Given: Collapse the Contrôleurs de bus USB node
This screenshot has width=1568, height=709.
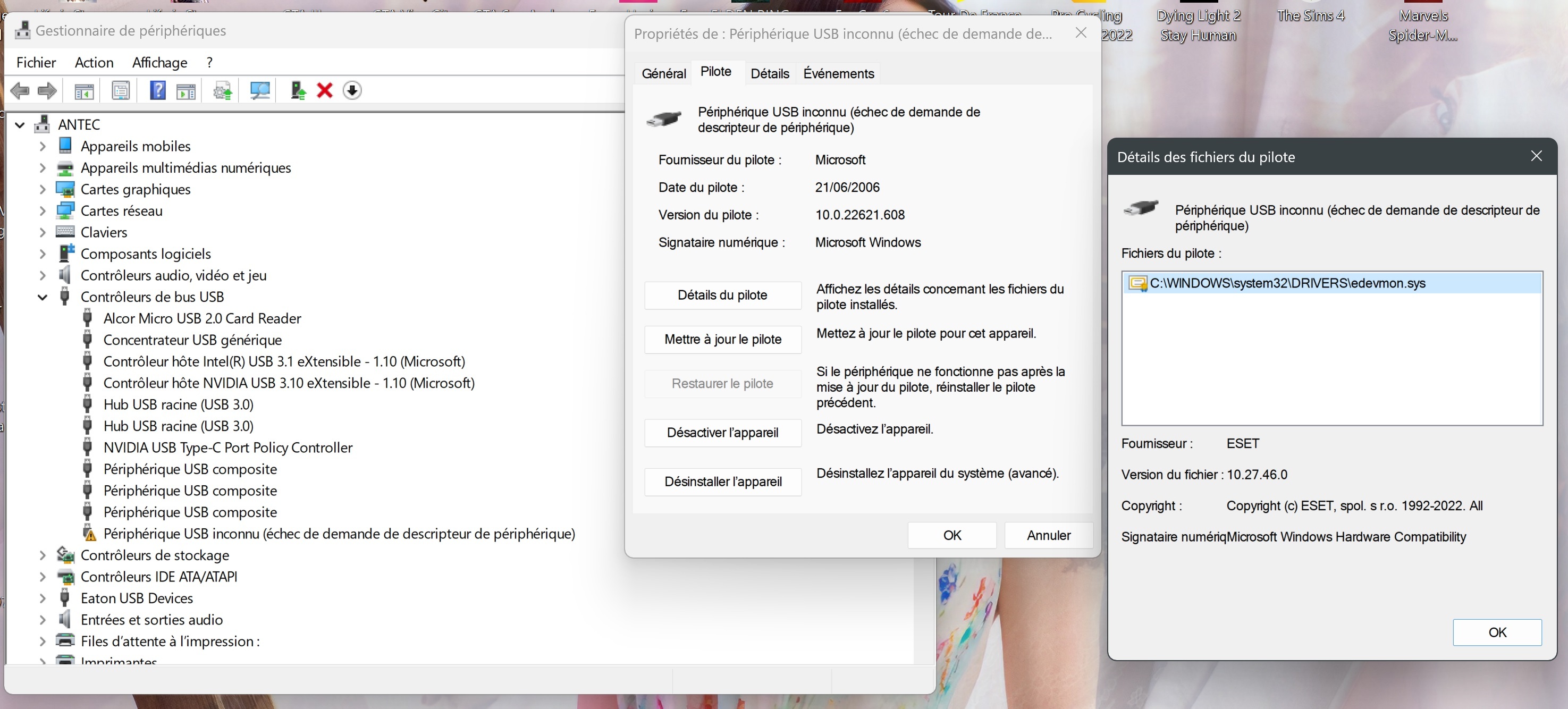Looking at the screenshot, I should click(x=42, y=297).
